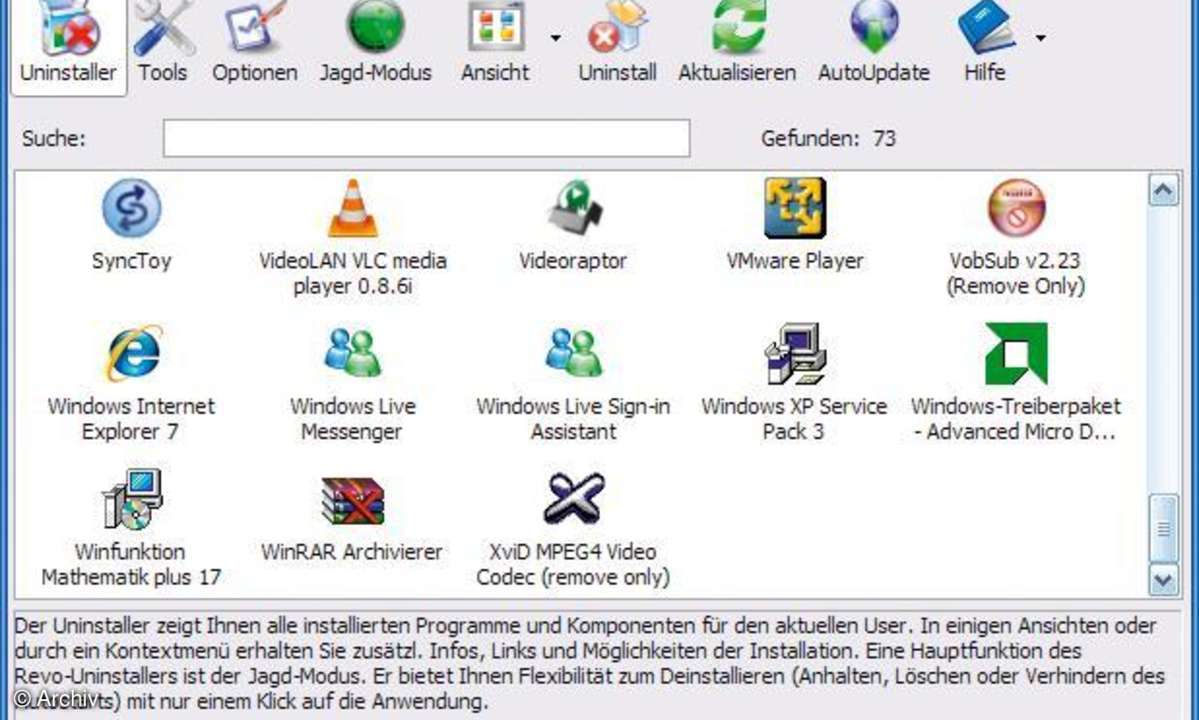Select the Windows Live Sign-in Assistant icon
Viewport: 1199px width, 720px height.
[574, 352]
